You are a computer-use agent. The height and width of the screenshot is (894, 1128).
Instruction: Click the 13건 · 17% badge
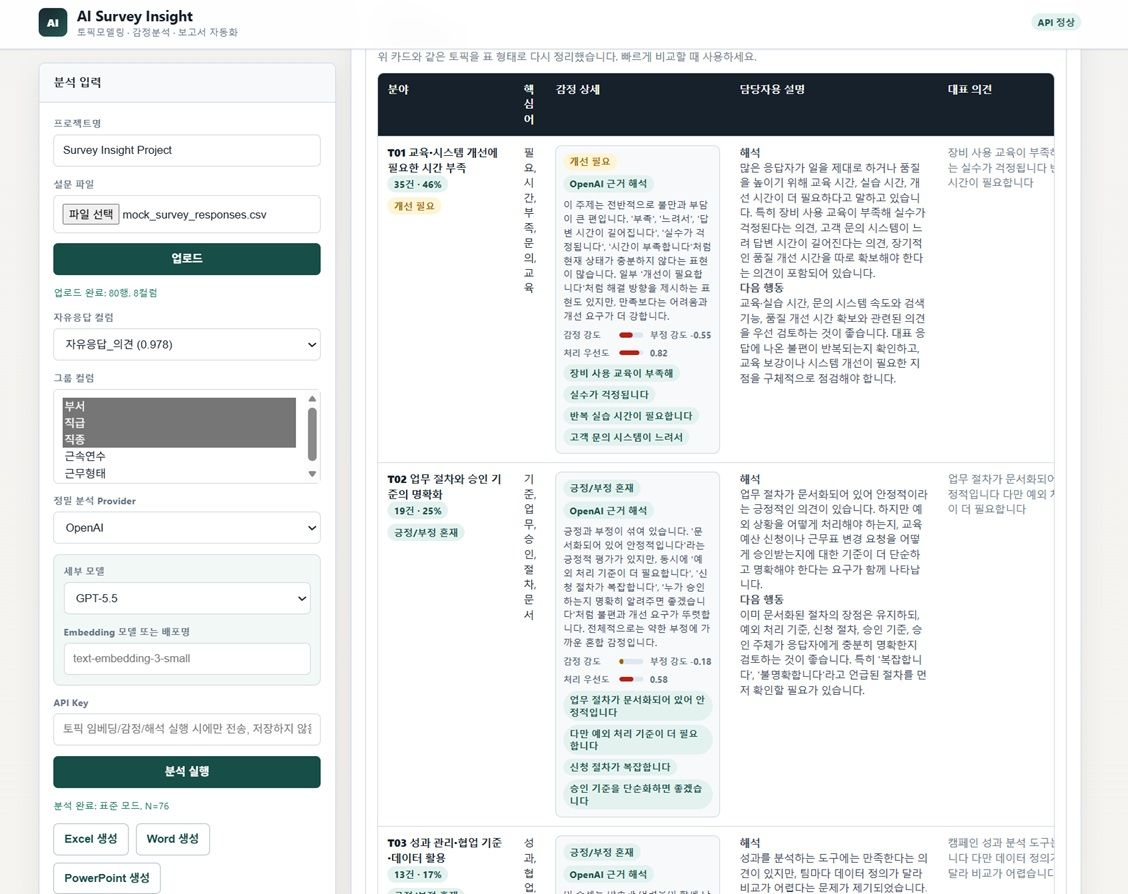tap(417, 875)
